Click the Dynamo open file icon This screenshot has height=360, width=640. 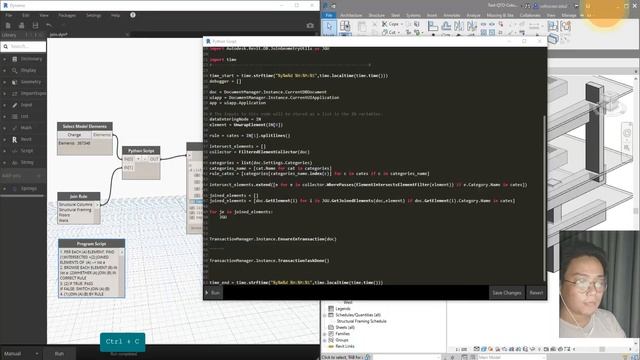pyautogui.click(x=21, y=25)
